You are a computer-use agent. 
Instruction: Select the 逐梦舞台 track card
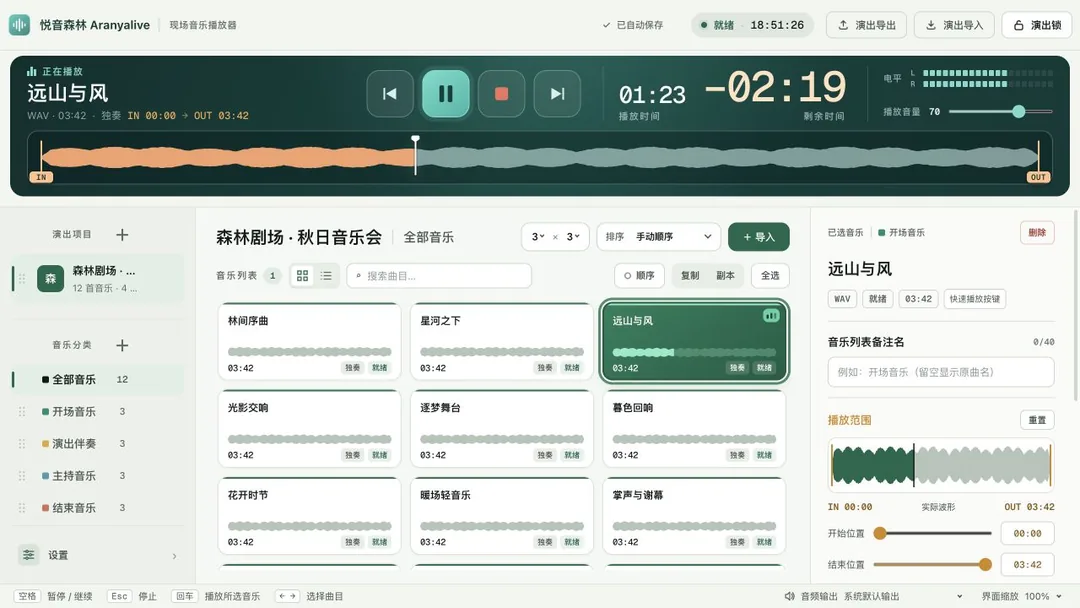tap(501, 428)
